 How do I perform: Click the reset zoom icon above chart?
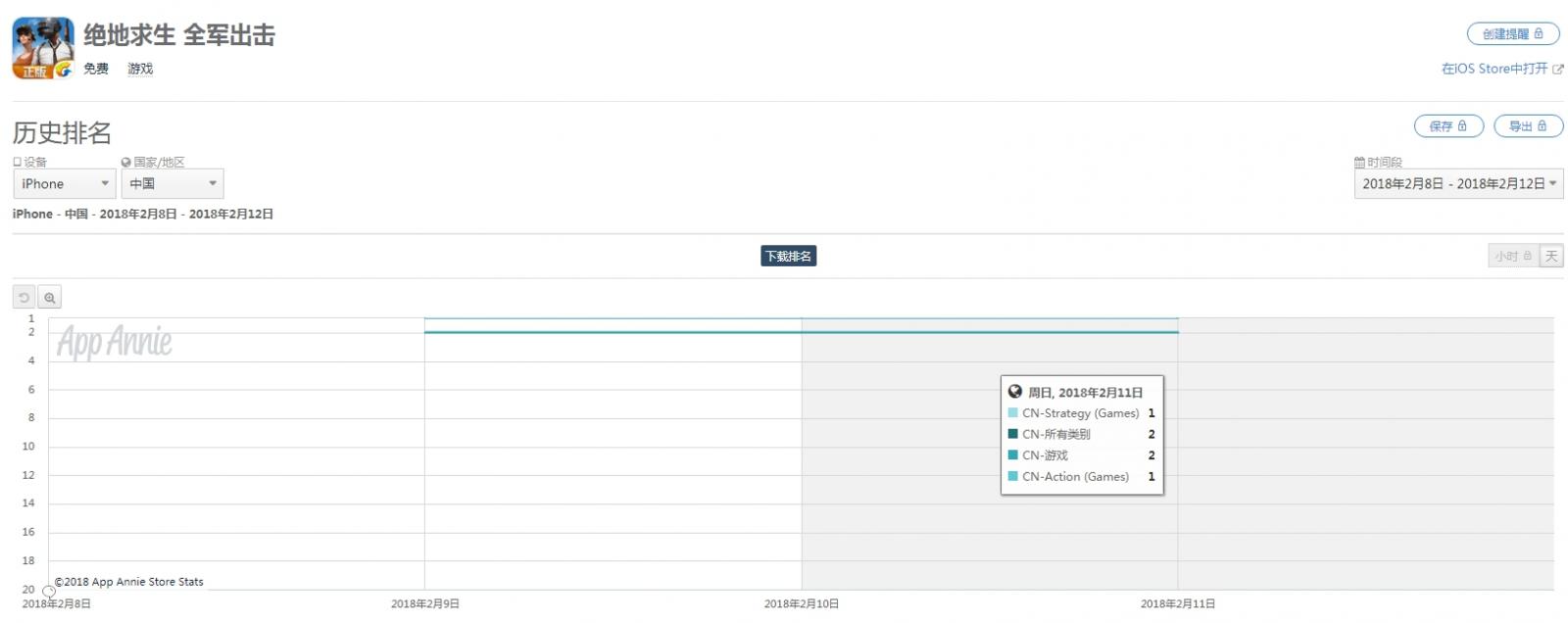click(x=24, y=298)
